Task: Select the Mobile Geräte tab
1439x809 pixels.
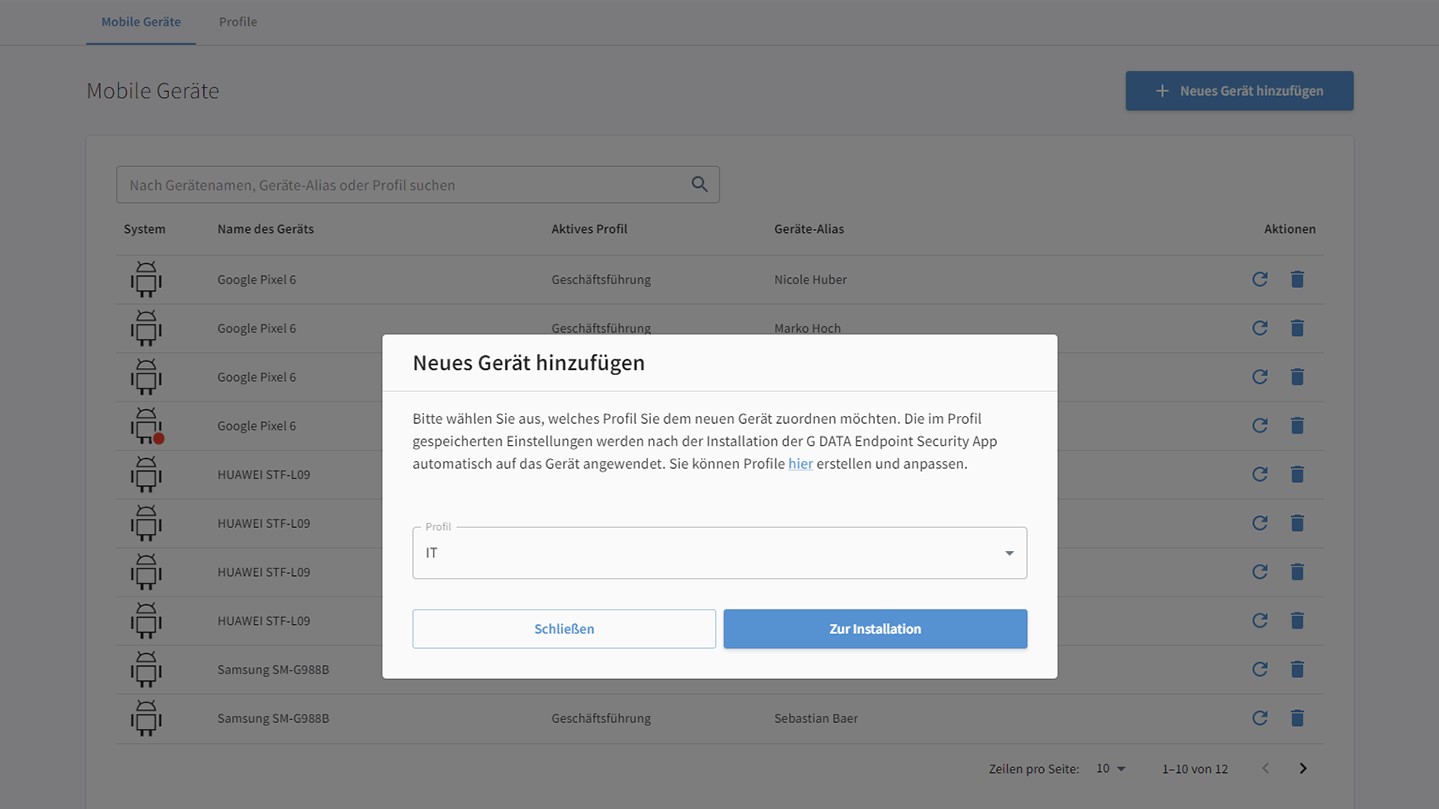Action: point(141,22)
